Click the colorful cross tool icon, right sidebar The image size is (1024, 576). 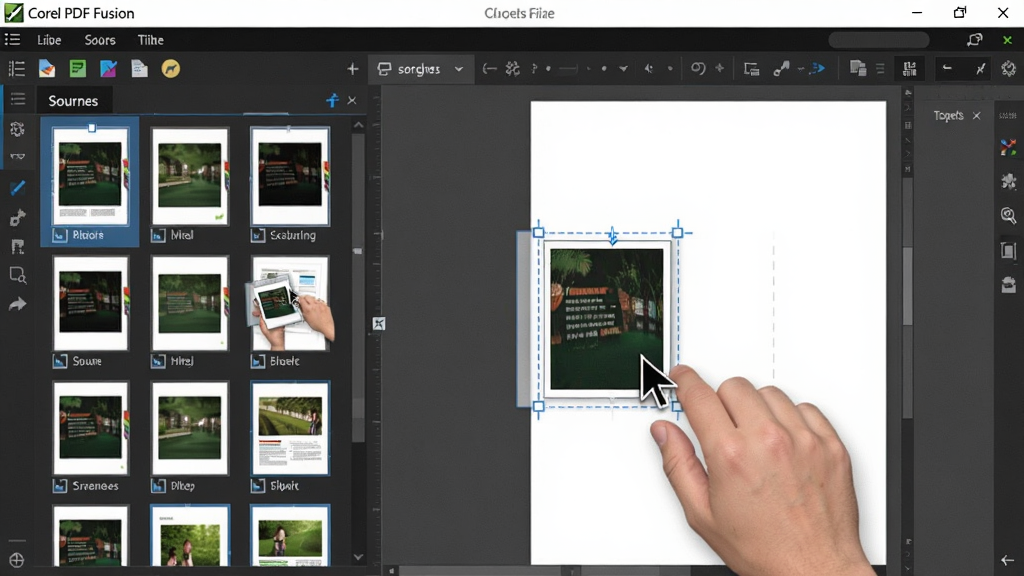(x=1008, y=148)
